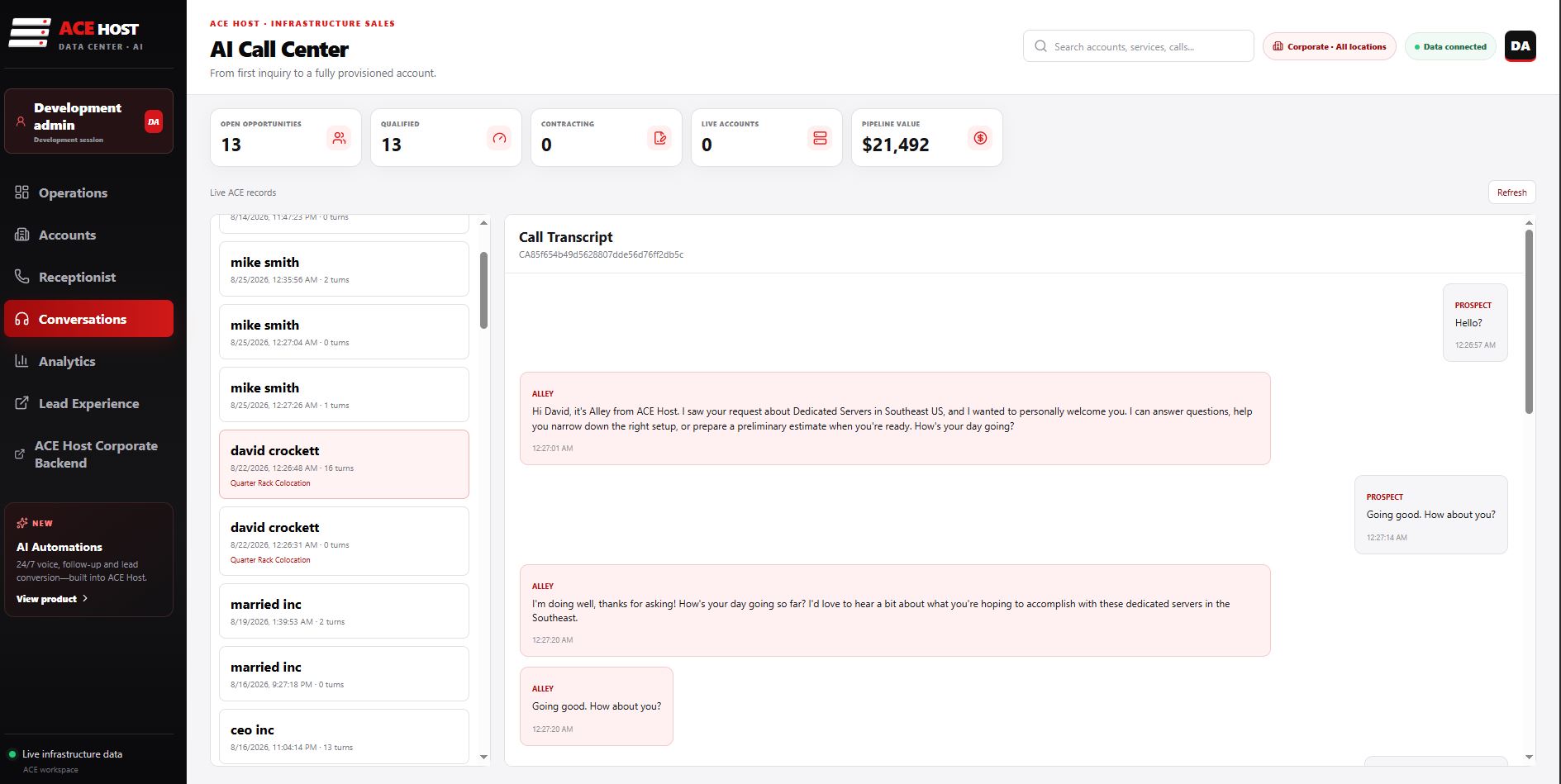Click the Data connected status pill

tap(1450, 46)
